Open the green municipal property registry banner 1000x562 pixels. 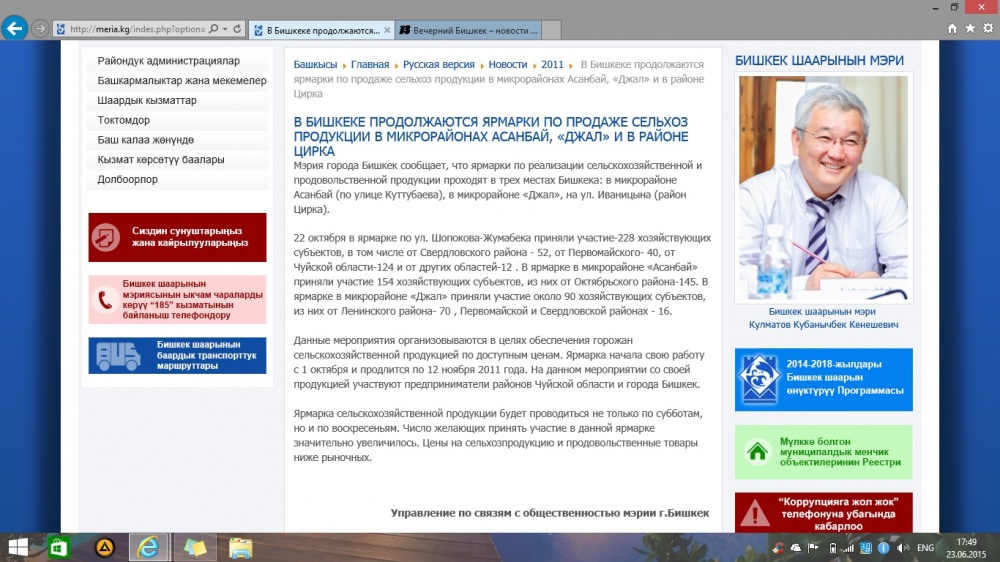tap(823, 452)
